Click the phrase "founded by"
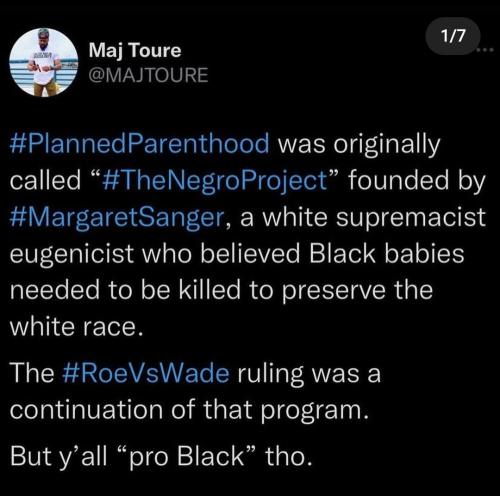Image resolution: width=500 pixels, height=496 pixels. click(417, 181)
